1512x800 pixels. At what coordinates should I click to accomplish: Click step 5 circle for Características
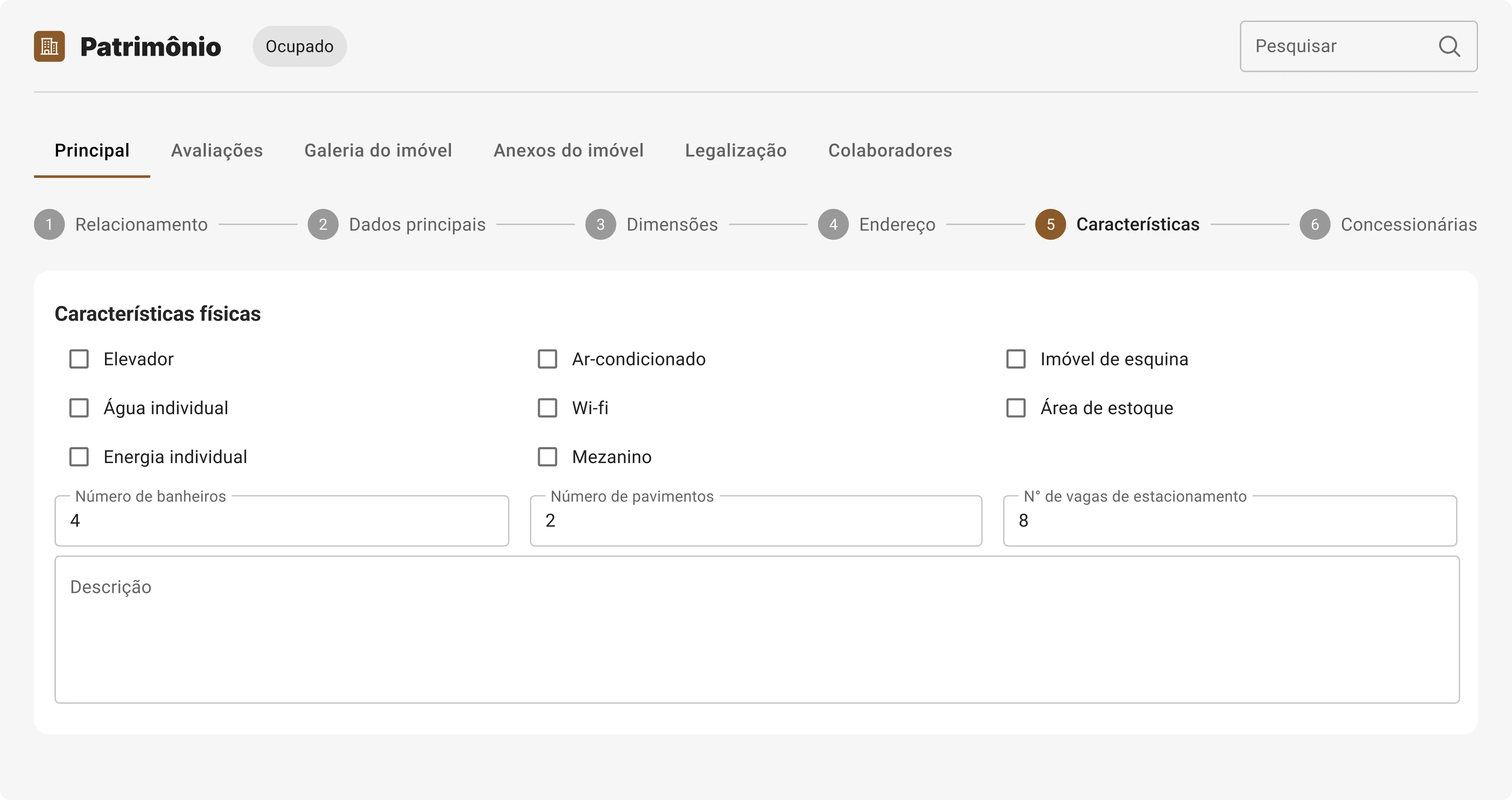1051,224
